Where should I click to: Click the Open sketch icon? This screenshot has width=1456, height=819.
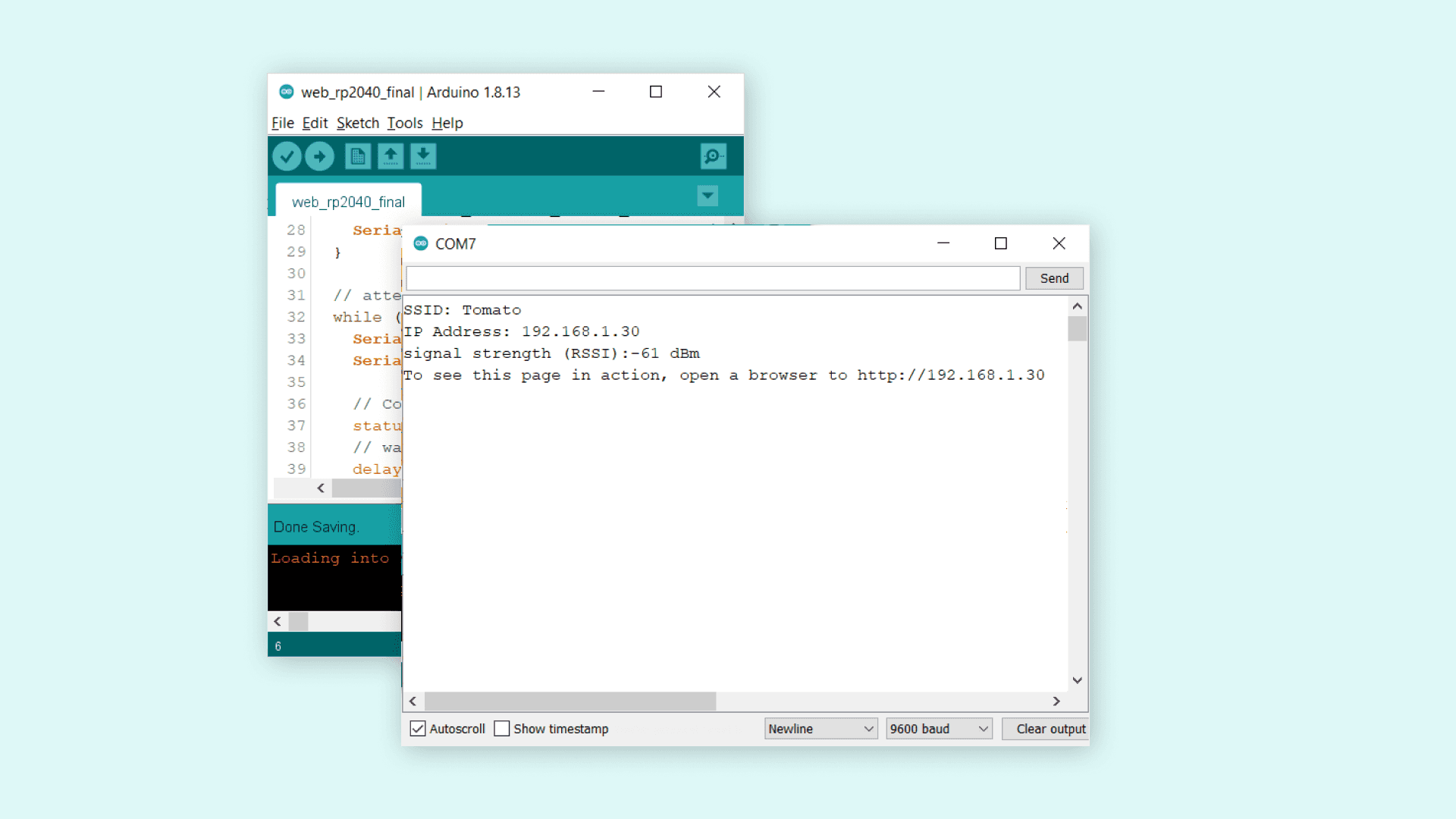pos(391,157)
